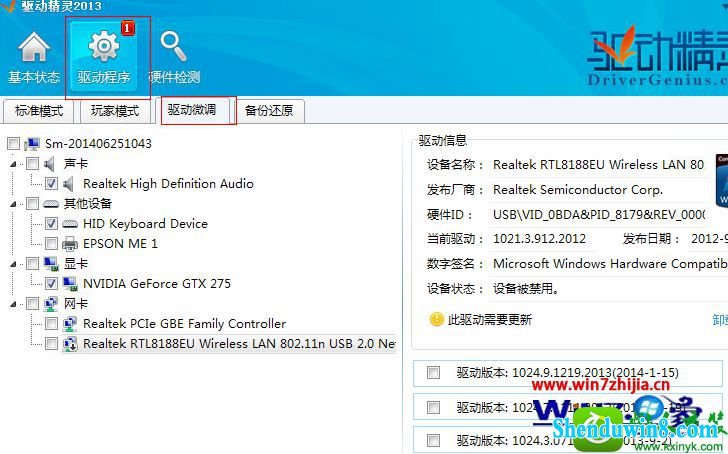Click the Sm-20140625 1043 computer name

[x=98, y=144]
